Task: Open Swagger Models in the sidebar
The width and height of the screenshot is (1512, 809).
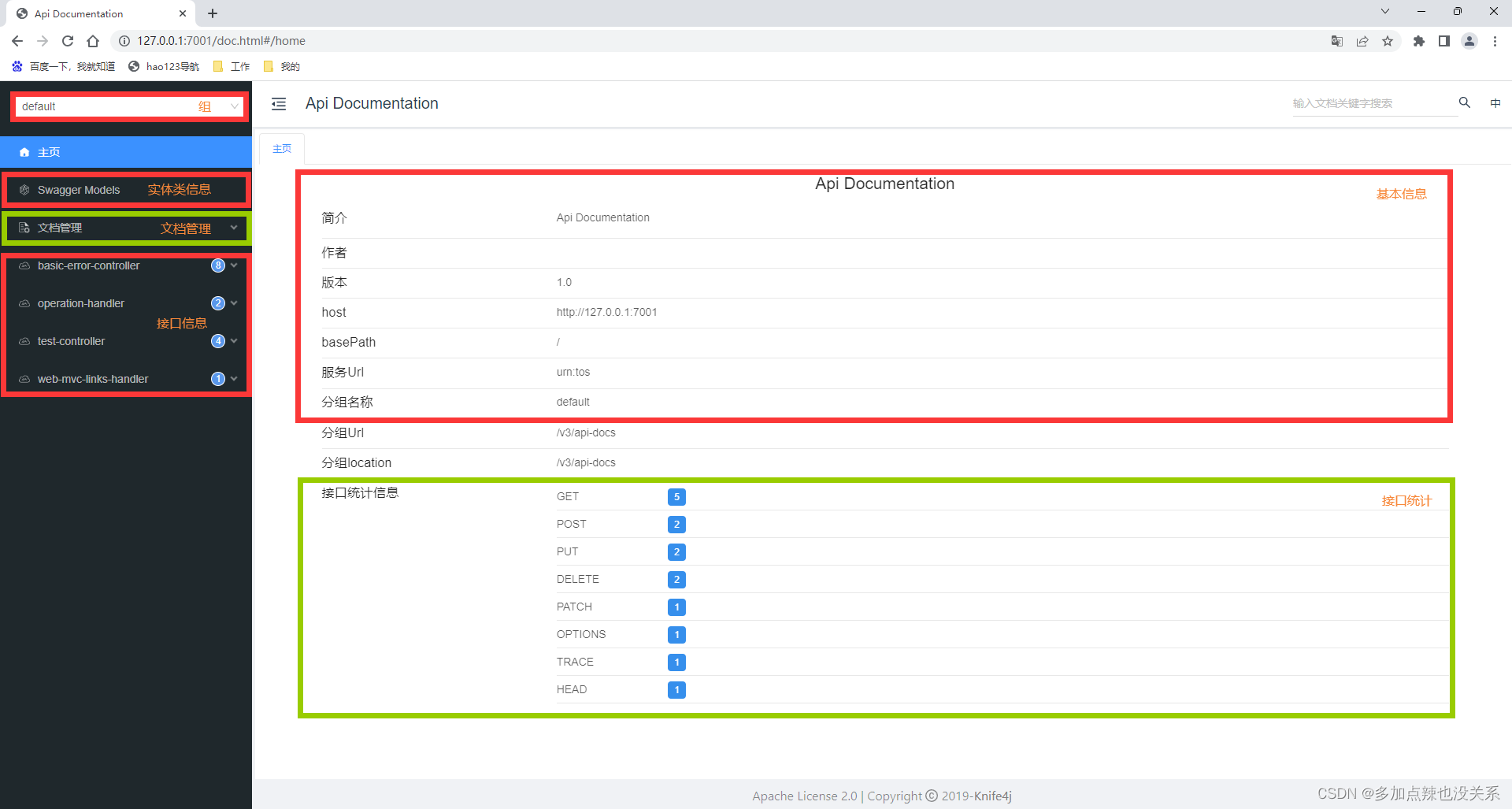Action: pos(126,190)
